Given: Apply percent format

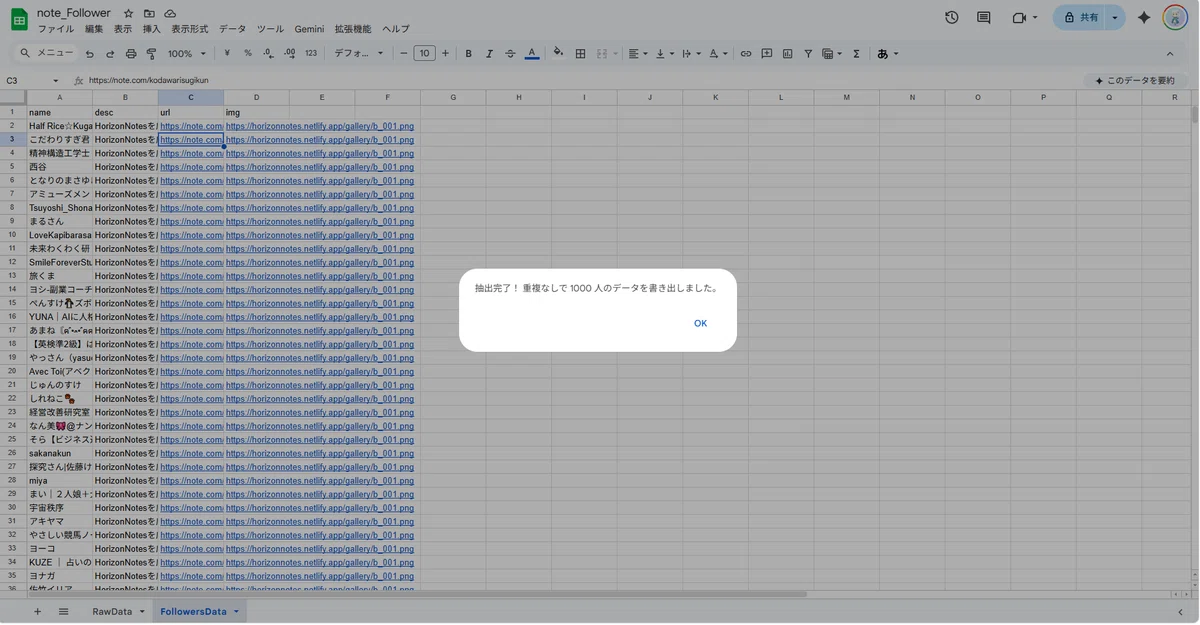Looking at the screenshot, I should 248,54.
